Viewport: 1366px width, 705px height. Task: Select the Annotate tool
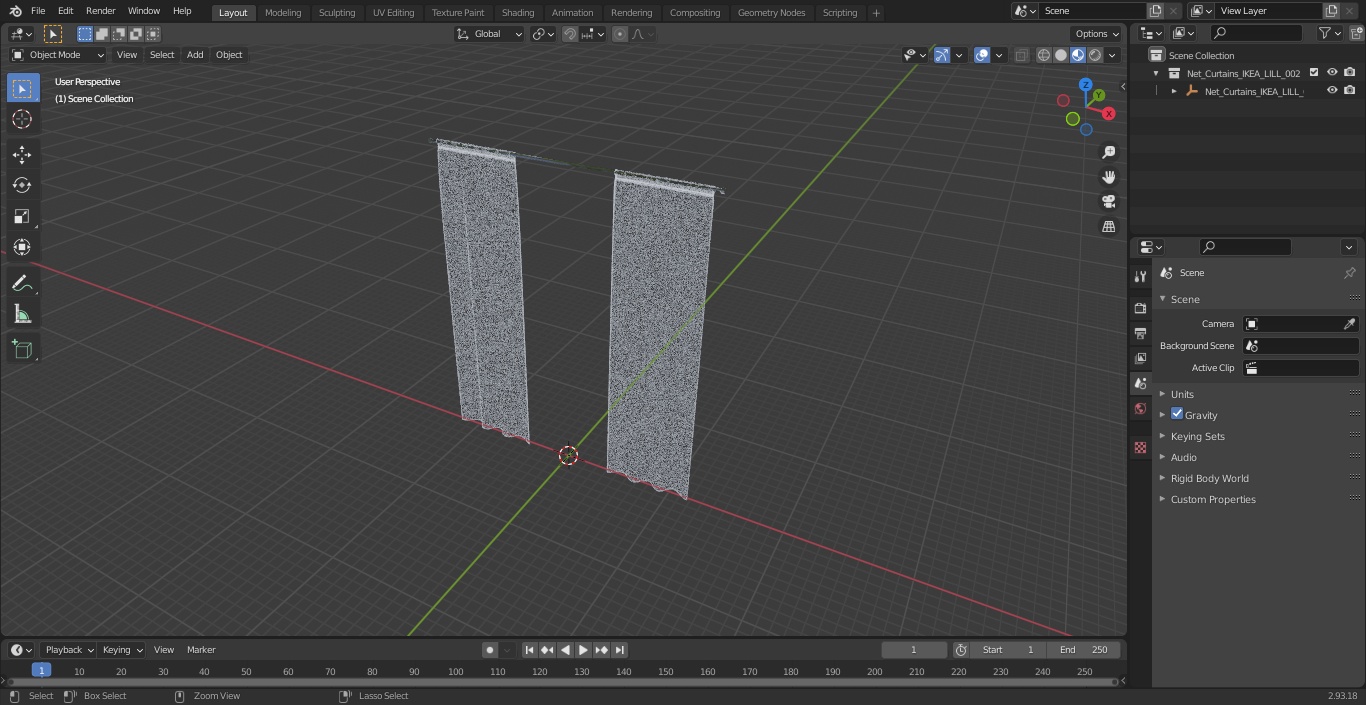[22, 283]
